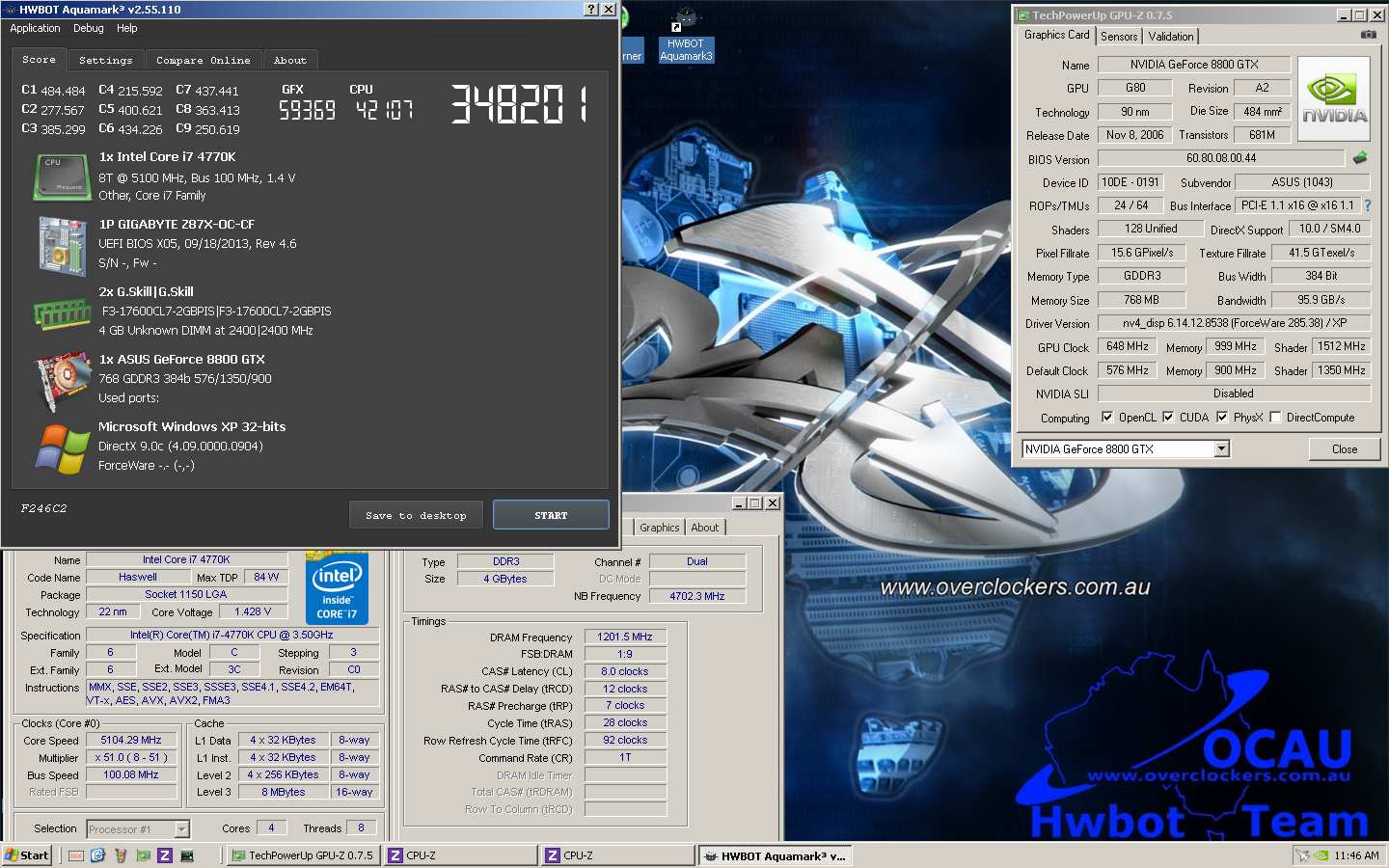Open the Processor #1 selection dropdown in CPU-Z
Image resolution: width=1389 pixels, height=868 pixels.
[x=181, y=829]
